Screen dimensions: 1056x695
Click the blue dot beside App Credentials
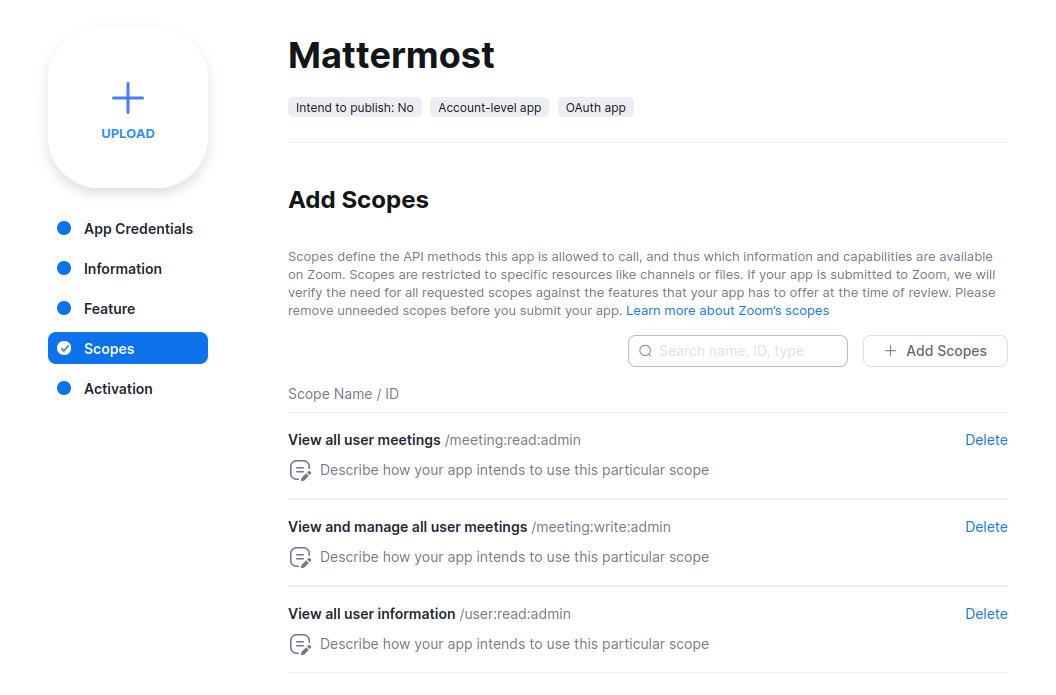64,229
